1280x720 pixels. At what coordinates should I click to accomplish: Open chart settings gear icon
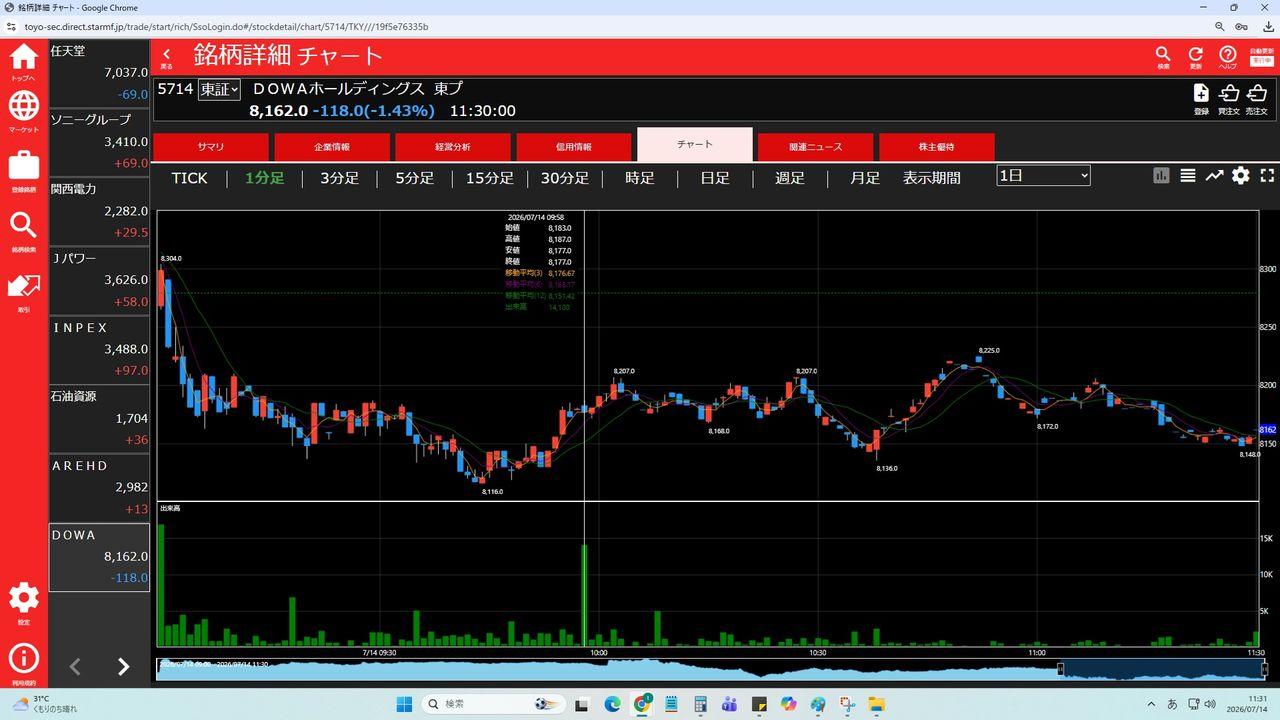(1241, 176)
